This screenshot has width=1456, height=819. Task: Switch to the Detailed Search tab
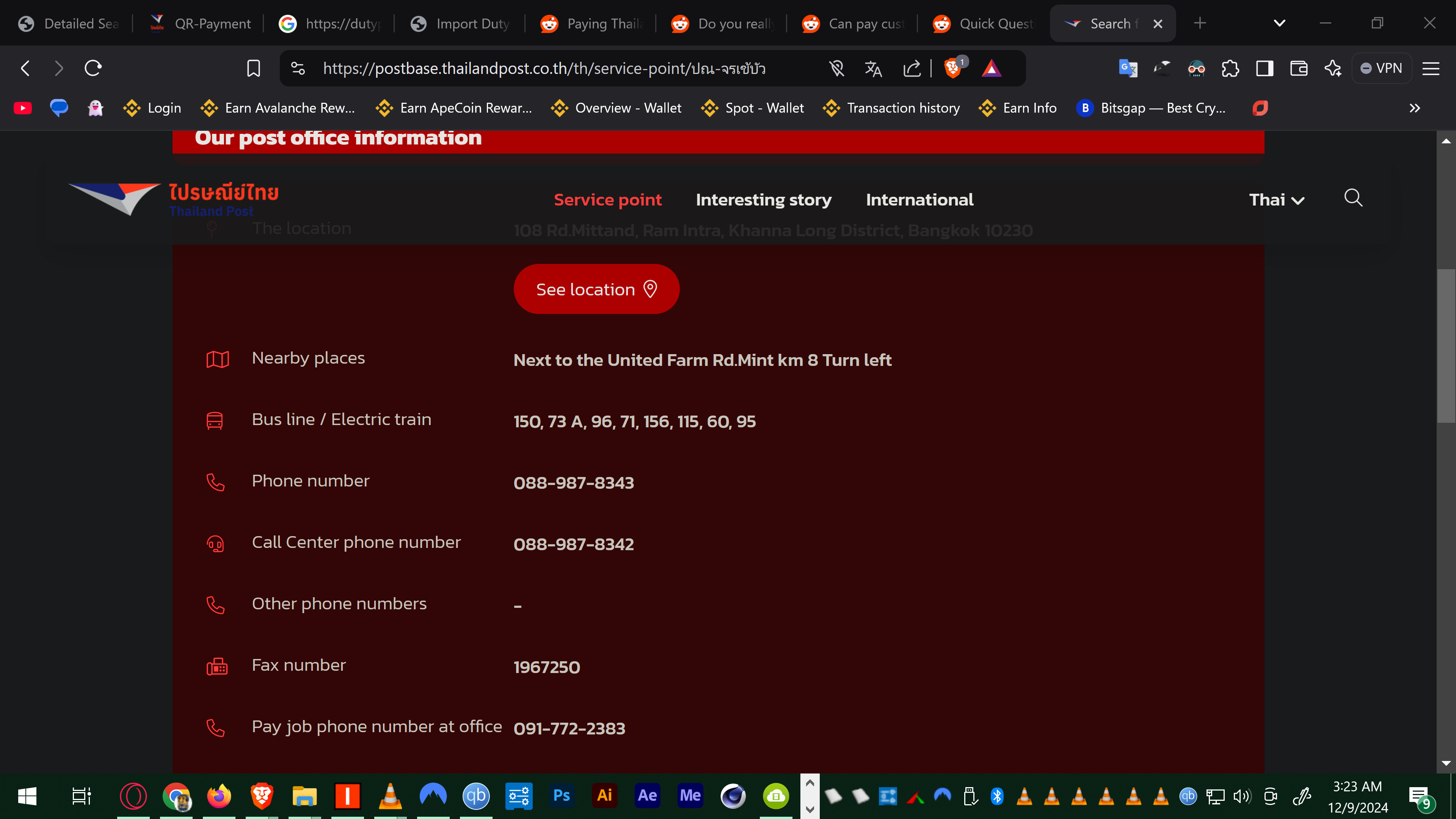tap(69, 23)
